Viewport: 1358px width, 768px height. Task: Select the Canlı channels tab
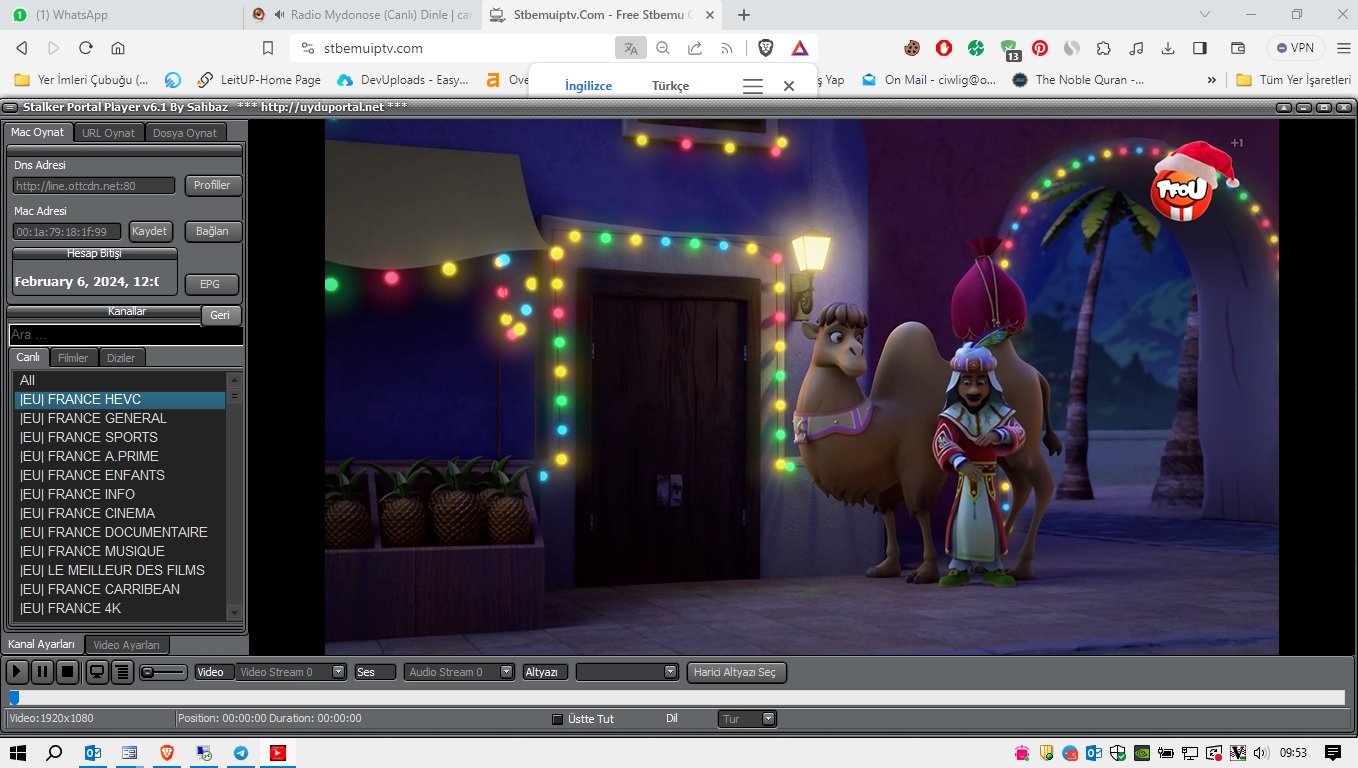coord(28,357)
